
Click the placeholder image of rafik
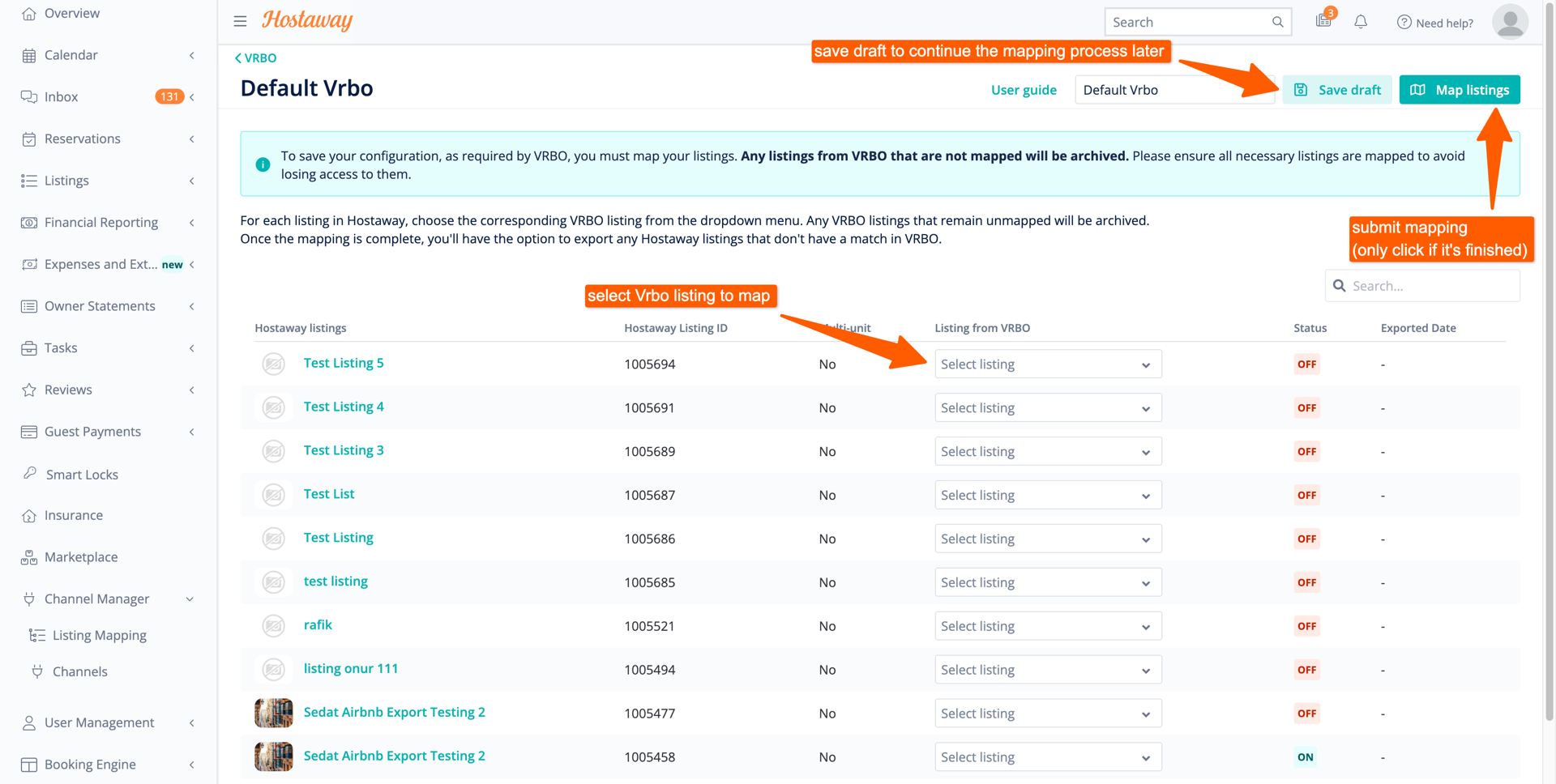coord(274,626)
